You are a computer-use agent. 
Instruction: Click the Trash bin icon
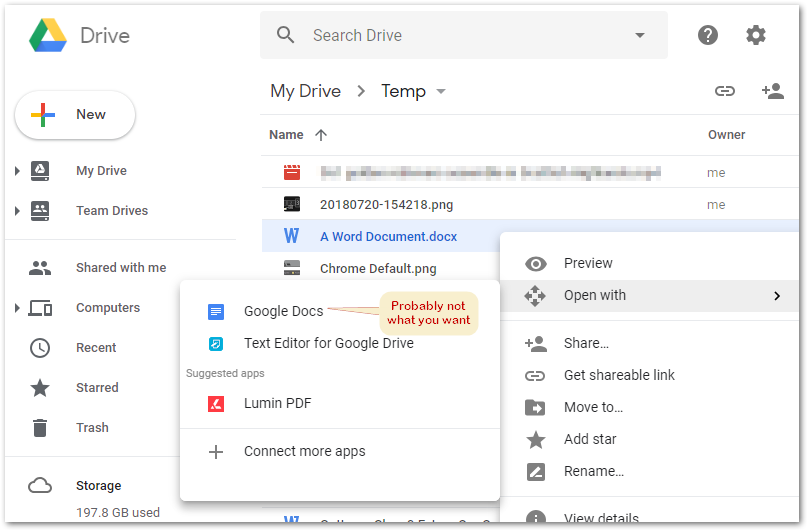point(40,428)
